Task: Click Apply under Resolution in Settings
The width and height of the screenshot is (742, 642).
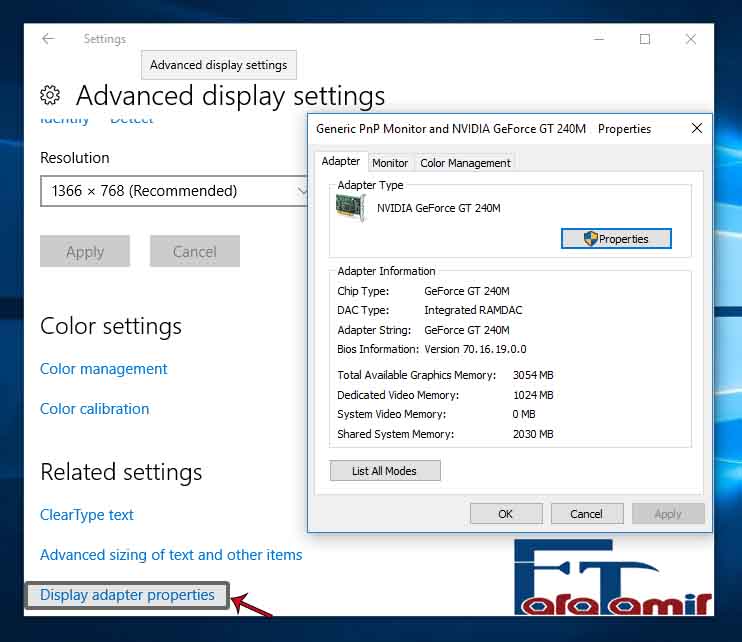Action: coord(85,251)
